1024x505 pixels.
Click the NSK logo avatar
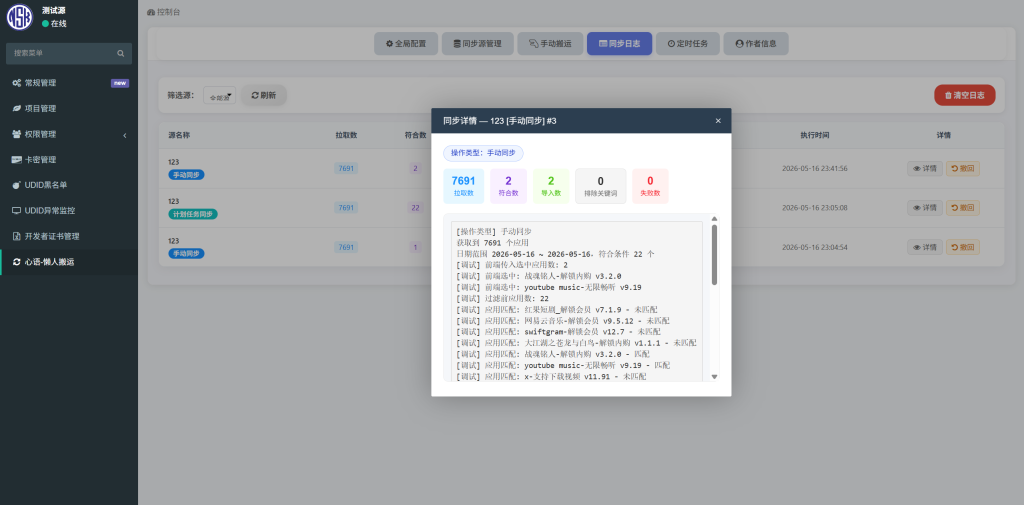pos(20,17)
